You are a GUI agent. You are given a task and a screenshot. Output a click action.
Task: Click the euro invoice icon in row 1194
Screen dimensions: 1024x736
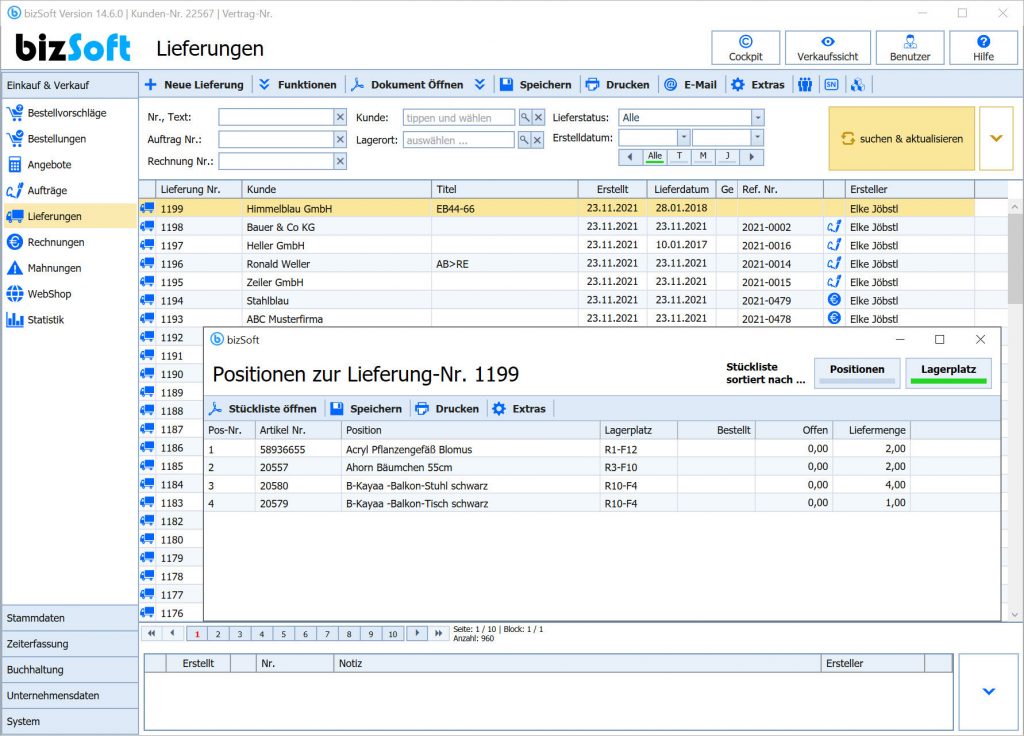click(834, 300)
